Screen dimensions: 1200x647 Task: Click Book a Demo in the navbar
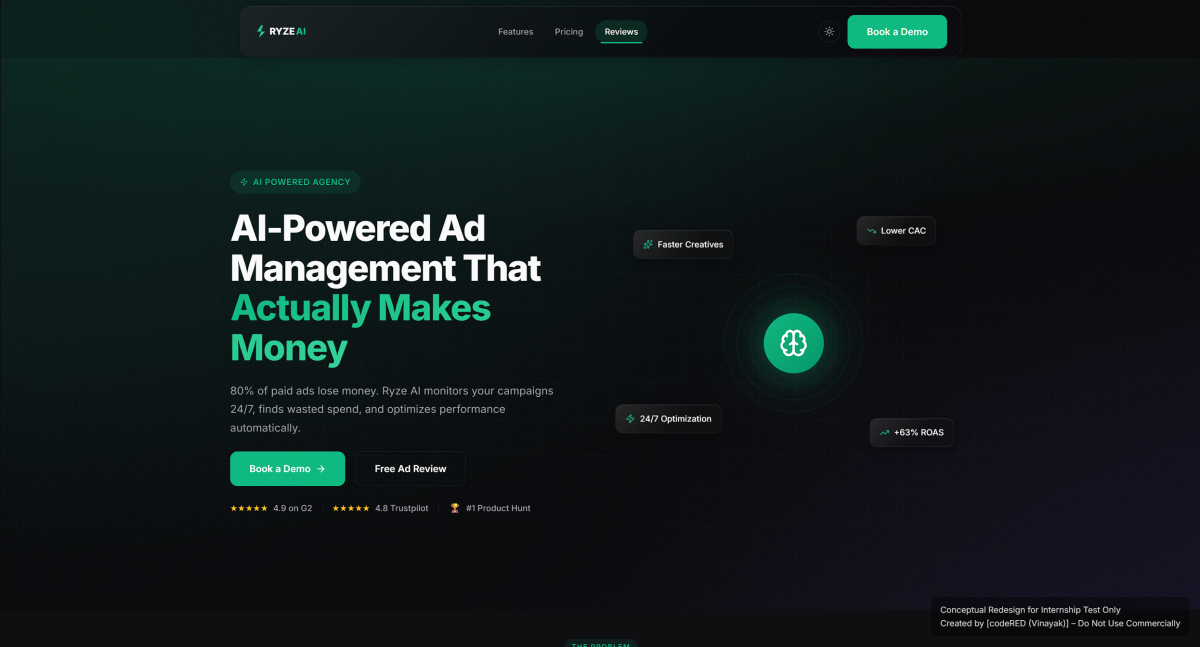897,32
